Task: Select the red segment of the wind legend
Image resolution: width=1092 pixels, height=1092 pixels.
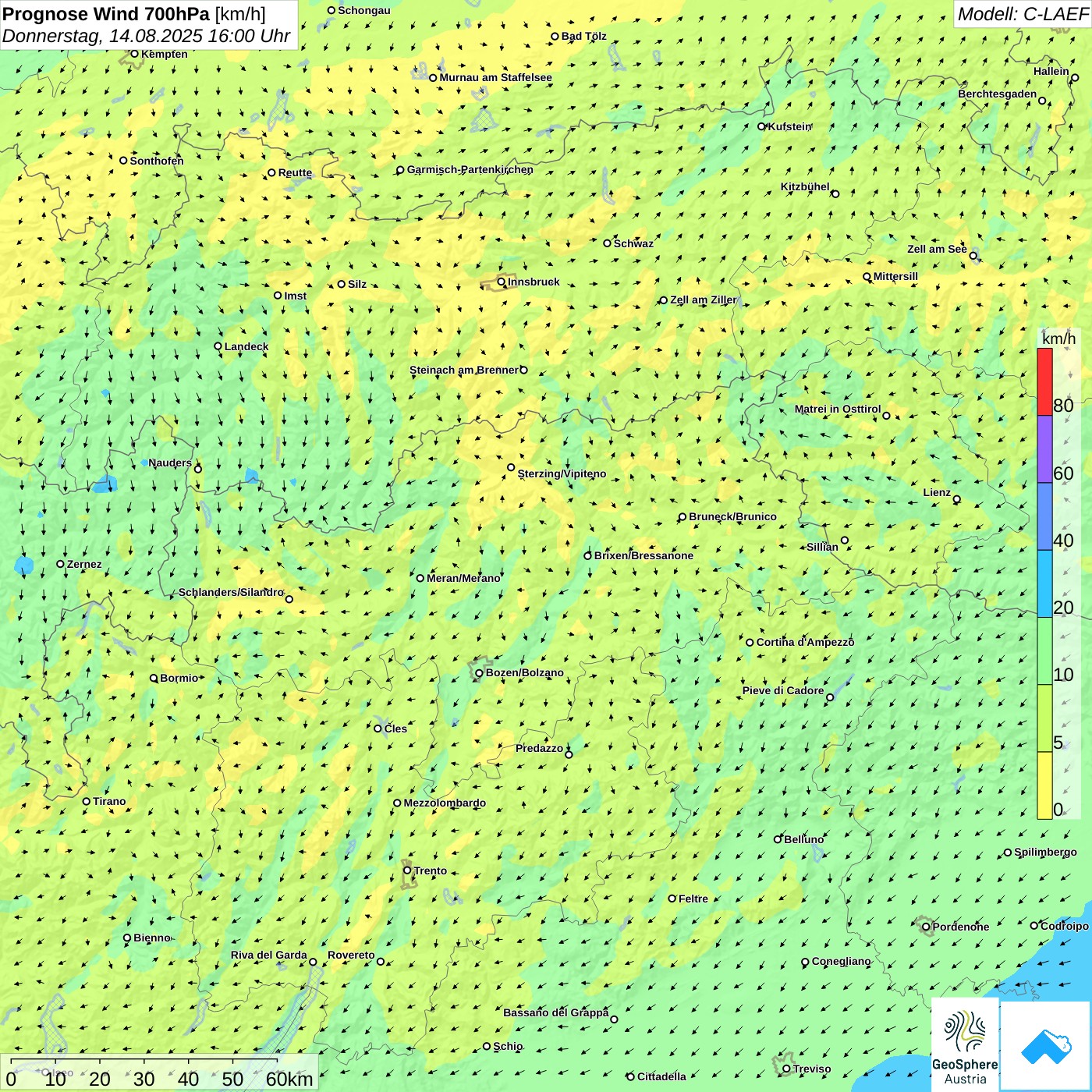Action: click(x=1044, y=381)
